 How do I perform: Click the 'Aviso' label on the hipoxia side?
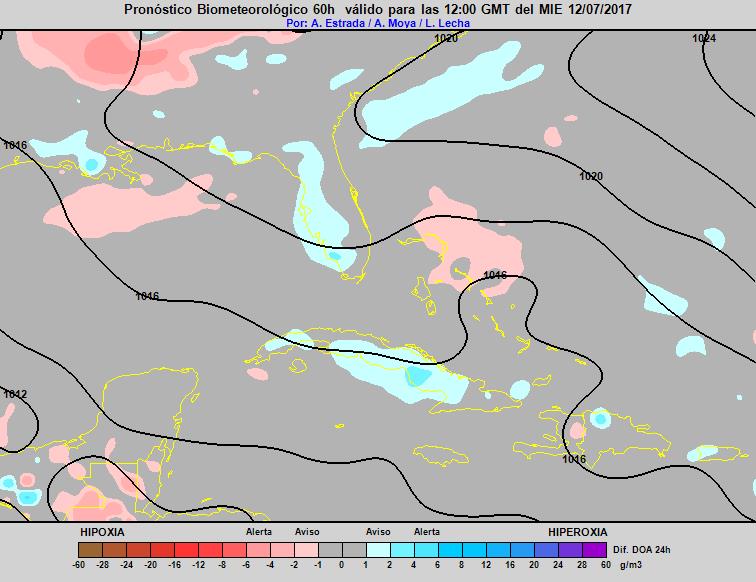307,532
